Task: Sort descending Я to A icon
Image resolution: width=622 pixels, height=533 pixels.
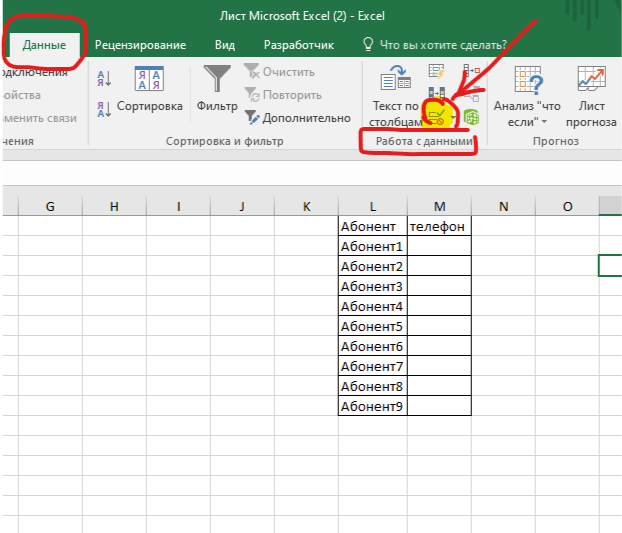Action: (104, 109)
